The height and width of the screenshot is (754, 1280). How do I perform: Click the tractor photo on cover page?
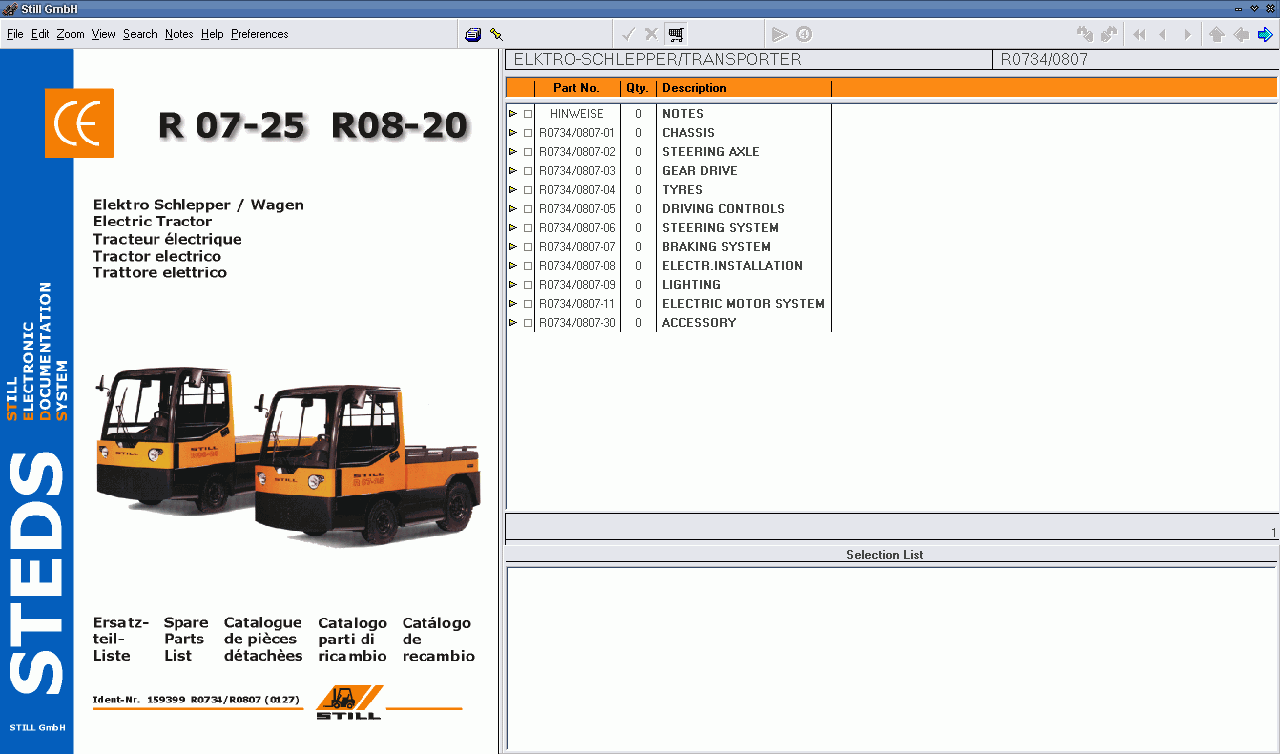pos(286,456)
